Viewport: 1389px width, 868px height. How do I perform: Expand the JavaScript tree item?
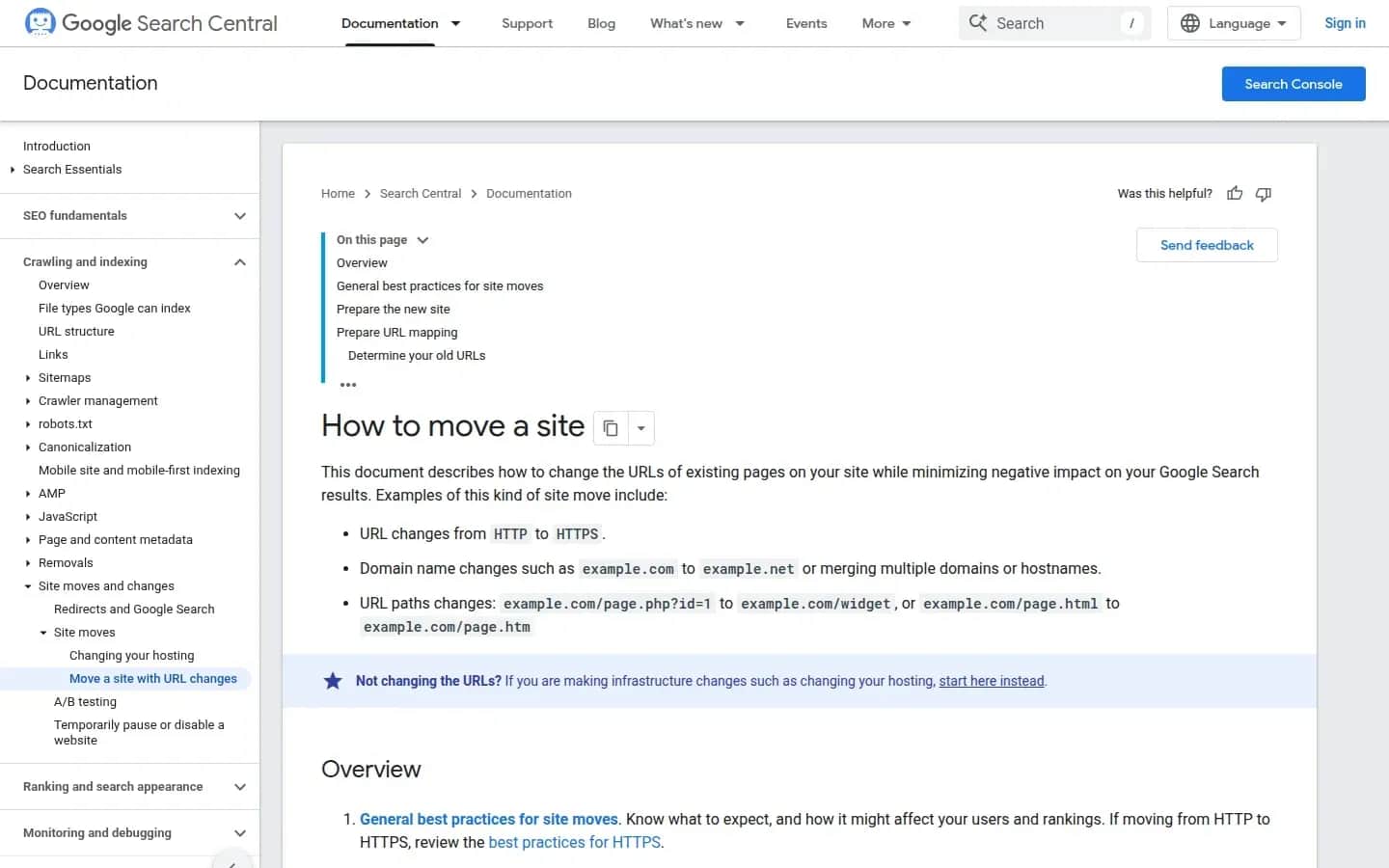(x=28, y=517)
